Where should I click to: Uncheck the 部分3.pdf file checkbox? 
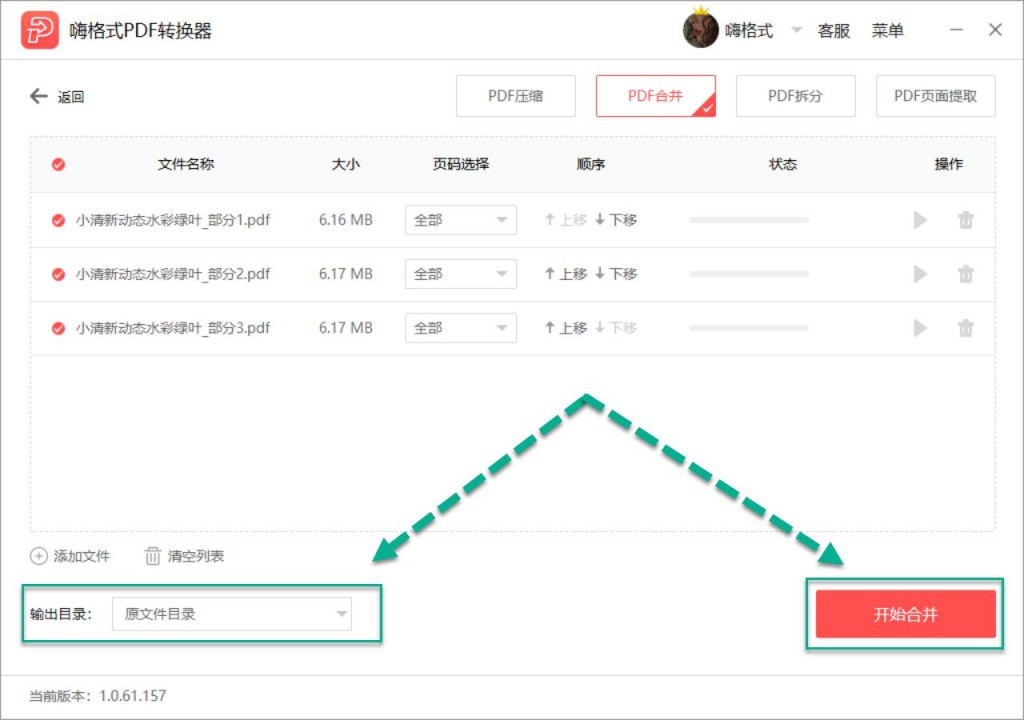(58, 328)
